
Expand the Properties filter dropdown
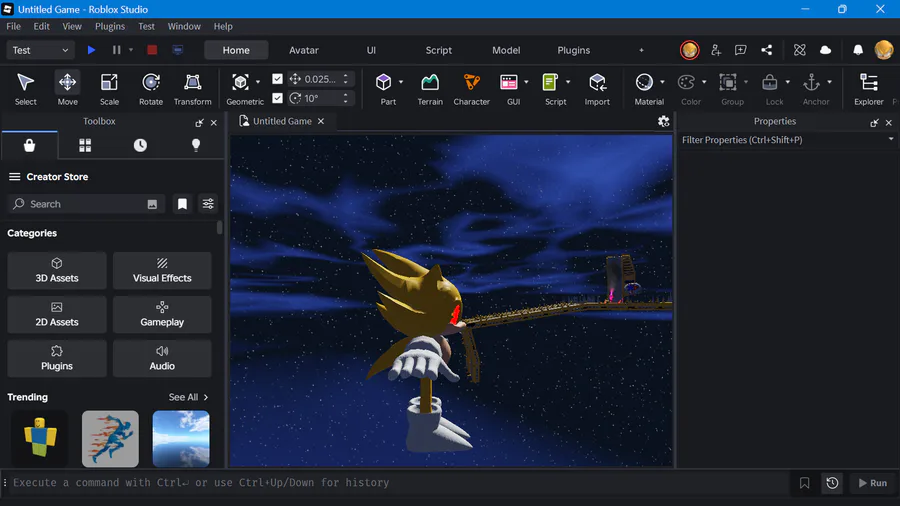point(891,139)
